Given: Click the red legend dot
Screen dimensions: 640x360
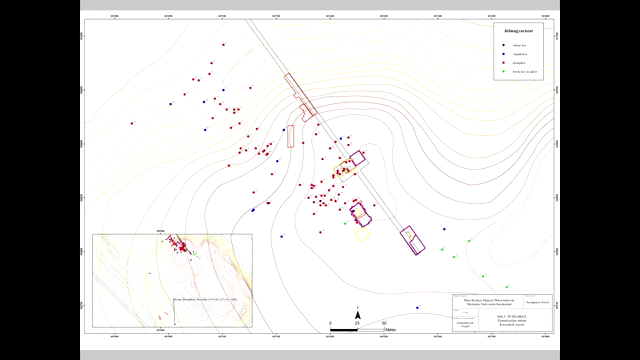Looking at the screenshot, I should pyautogui.click(x=503, y=63).
